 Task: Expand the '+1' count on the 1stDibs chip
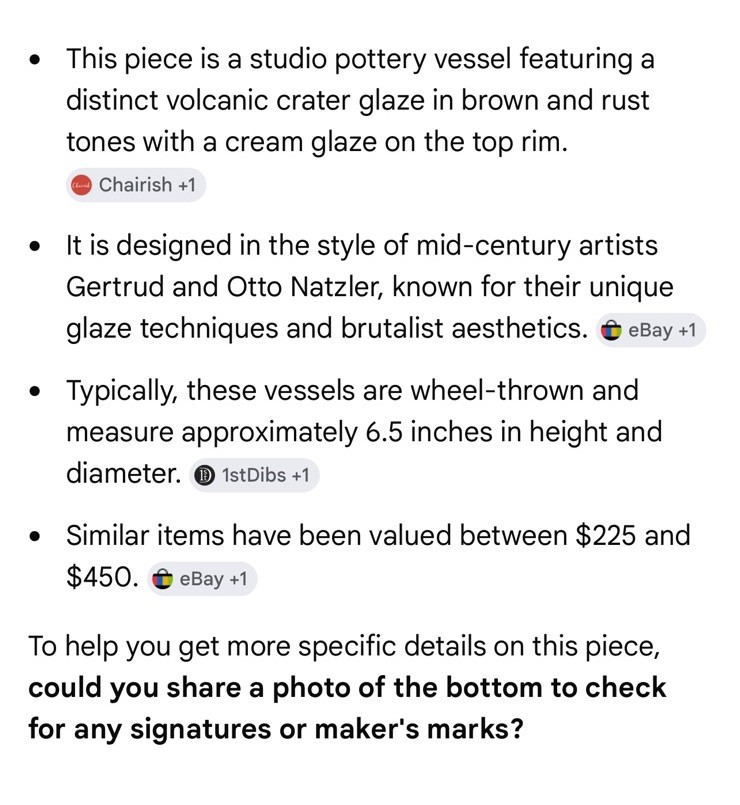click(x=300, y=475)
